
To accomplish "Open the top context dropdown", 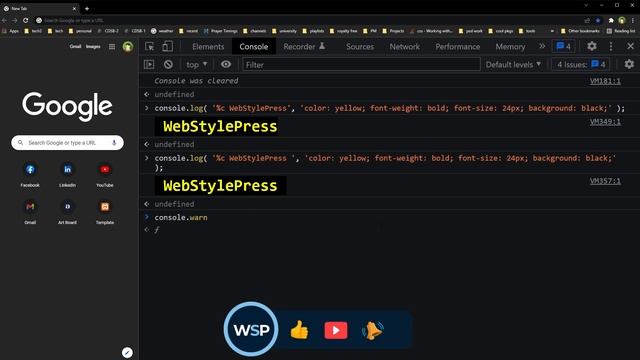I will (197, 64).
